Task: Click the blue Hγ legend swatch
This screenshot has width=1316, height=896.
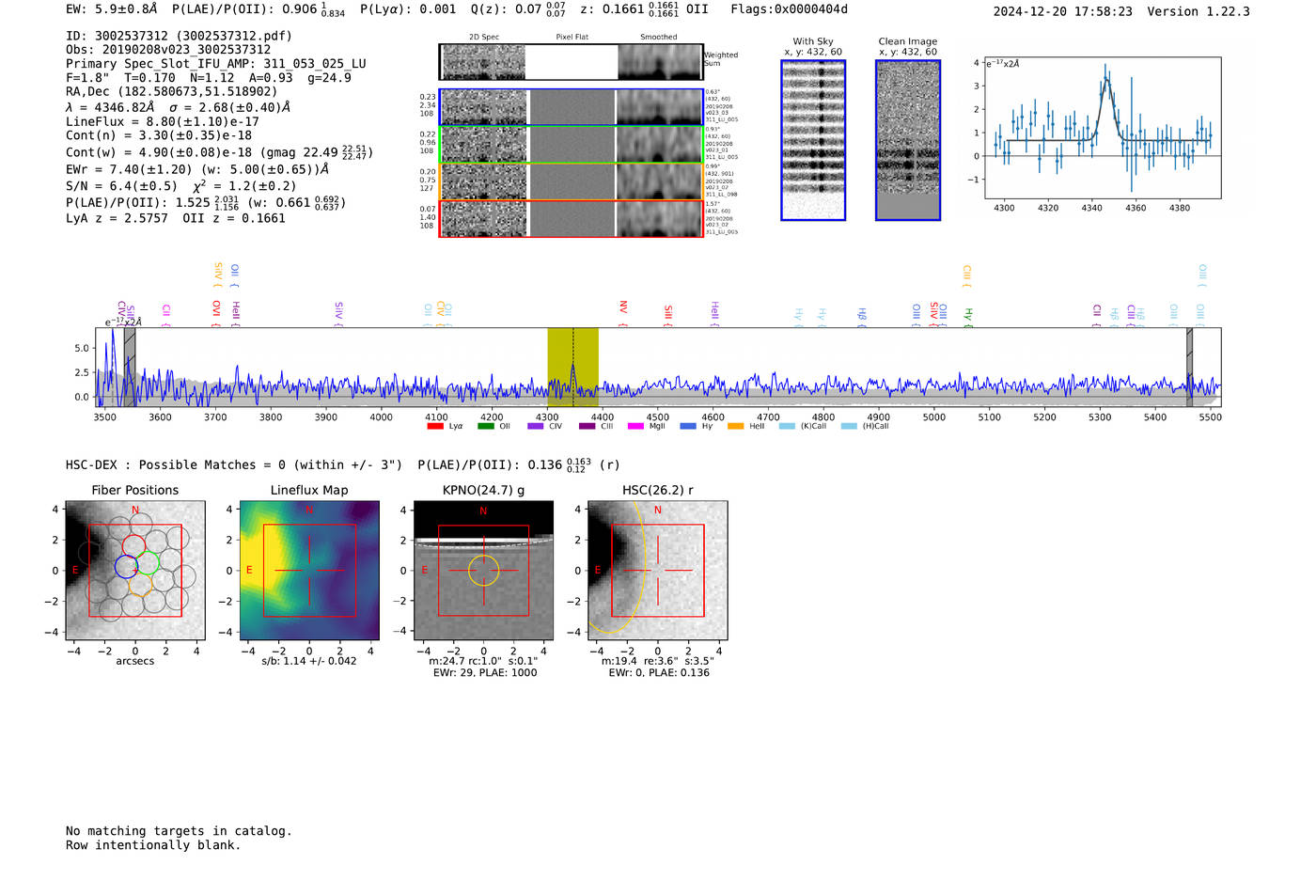Action: click(688, 427)
